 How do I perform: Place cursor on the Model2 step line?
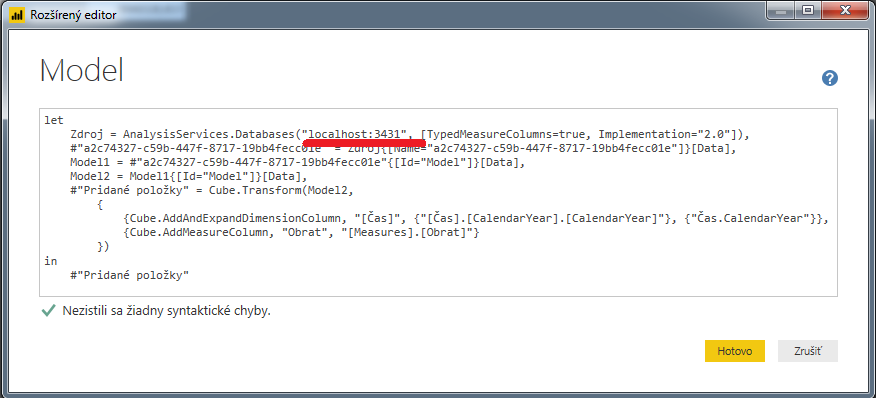point(188,177)
